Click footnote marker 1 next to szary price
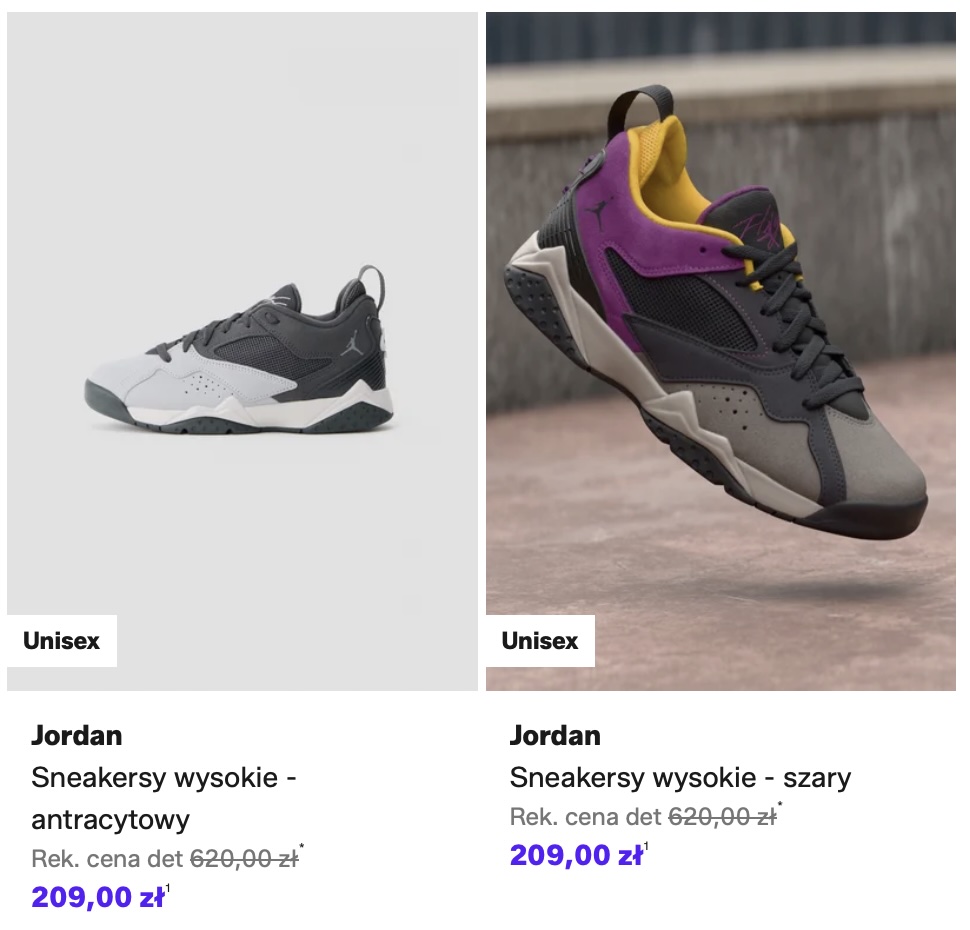Screen dimensions: 970x930 647,847
